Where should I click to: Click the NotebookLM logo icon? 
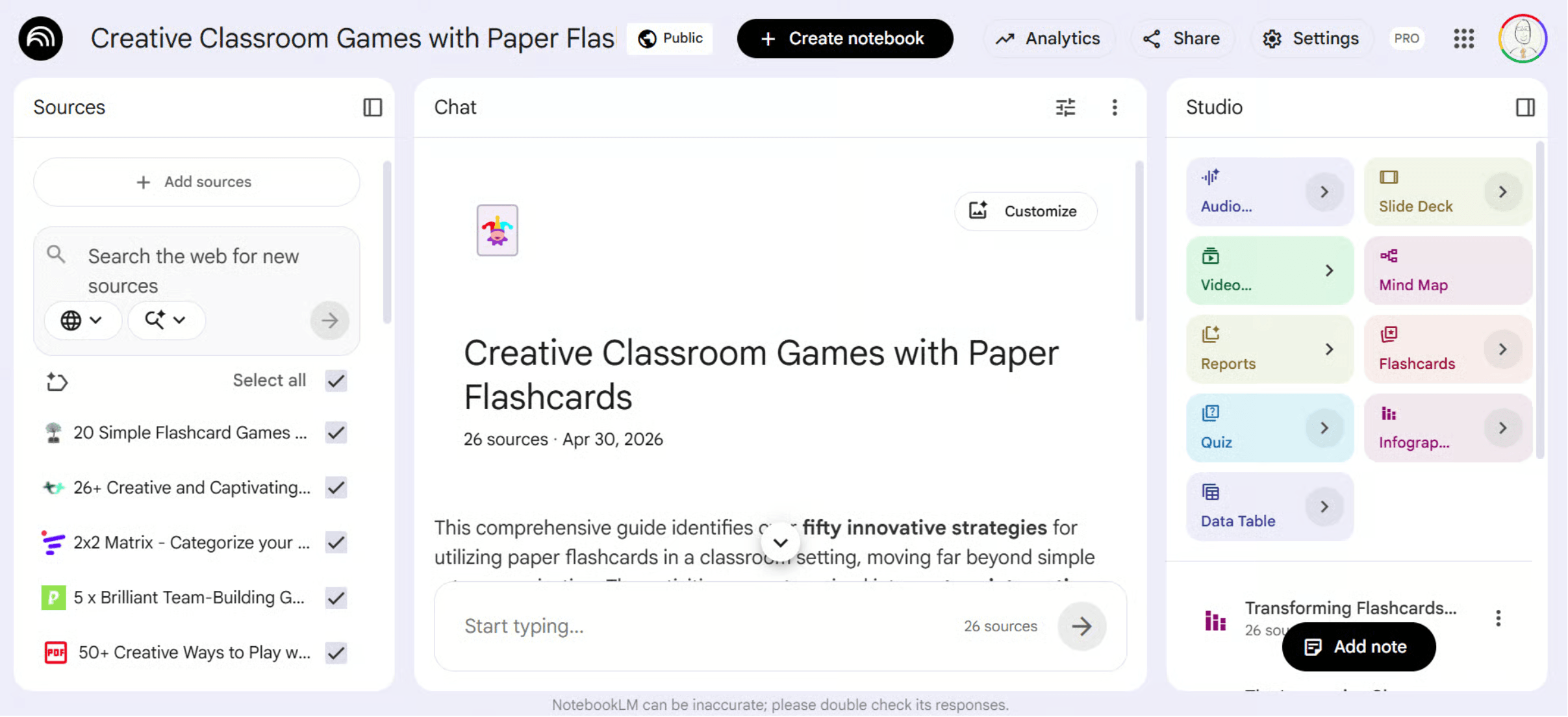(41, 38)
